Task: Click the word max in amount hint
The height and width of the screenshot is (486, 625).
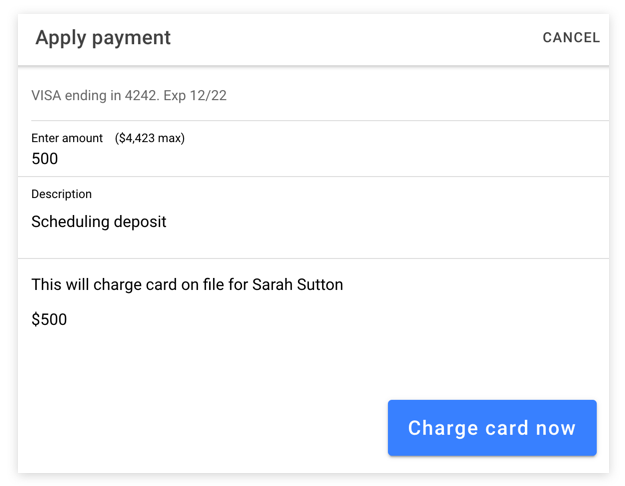Action: point(169,138)
